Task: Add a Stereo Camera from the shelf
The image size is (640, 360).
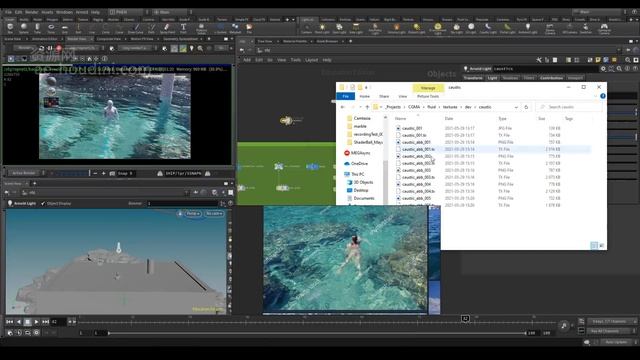Action: coord(550,29)
